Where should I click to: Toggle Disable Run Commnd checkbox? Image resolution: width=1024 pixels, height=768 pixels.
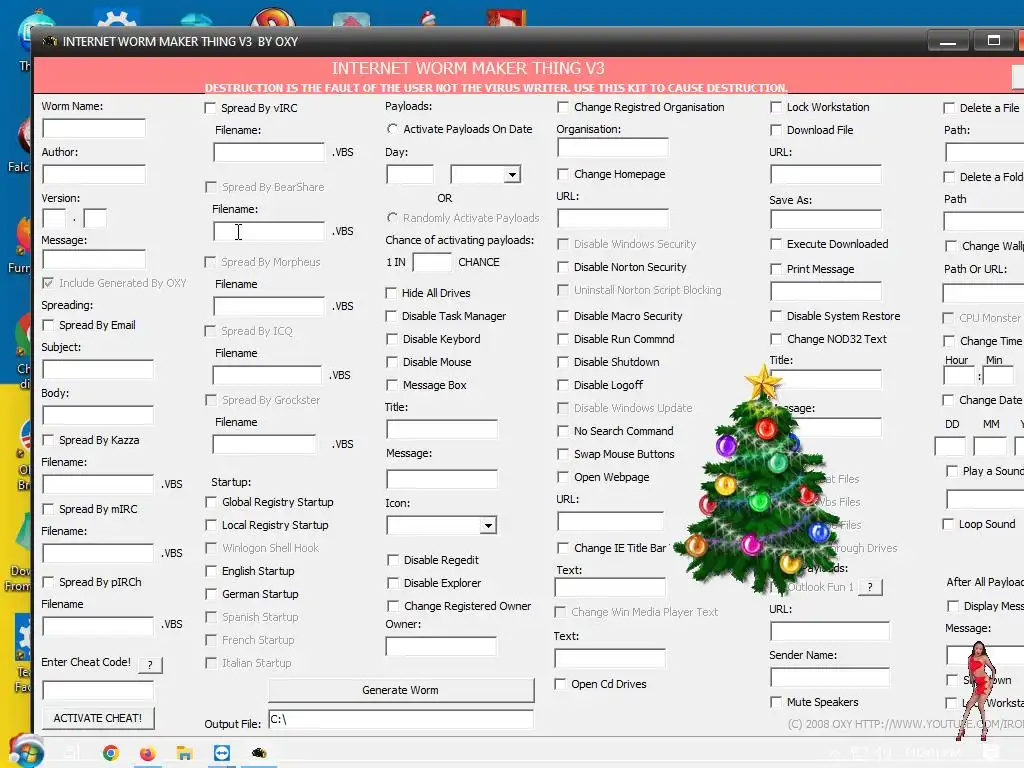point(562,339)
